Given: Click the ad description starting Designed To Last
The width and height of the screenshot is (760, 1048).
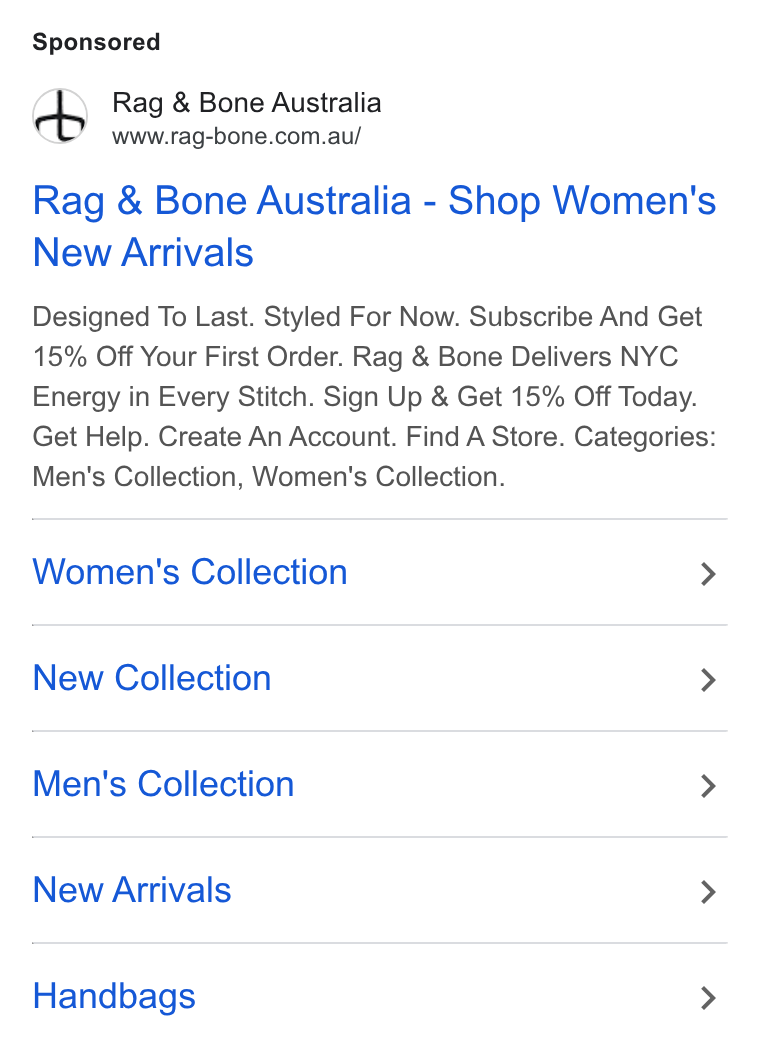Looking at the screenshot, I should 374,396.
